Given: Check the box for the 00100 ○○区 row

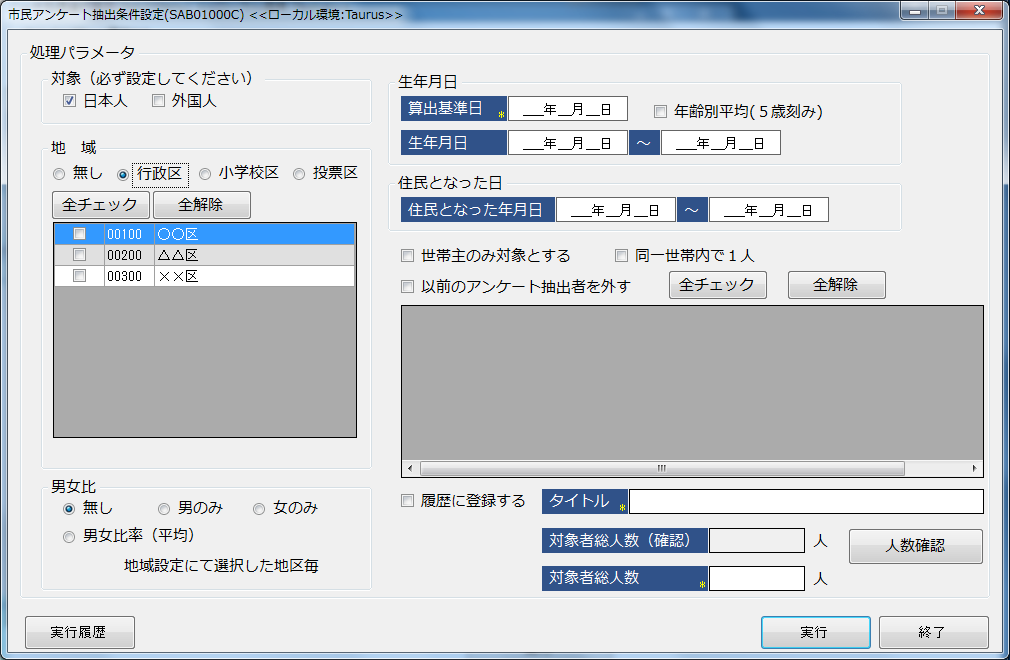Looking at the screenshot, I should coord(80,234).
